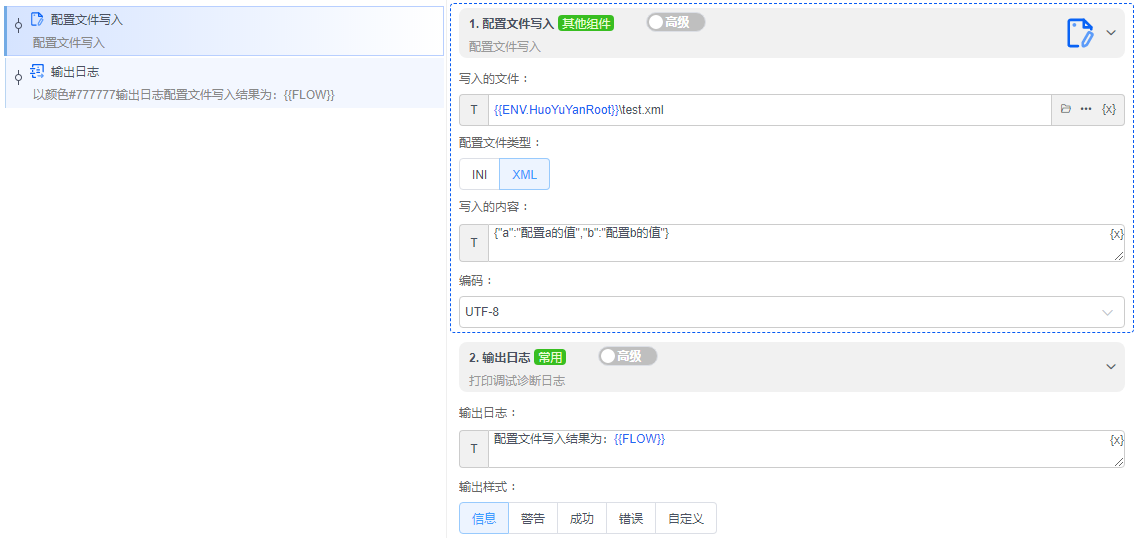Click the three-dots icon in file path field
Screen dimensions: 1137x538
coord(1086,109)
